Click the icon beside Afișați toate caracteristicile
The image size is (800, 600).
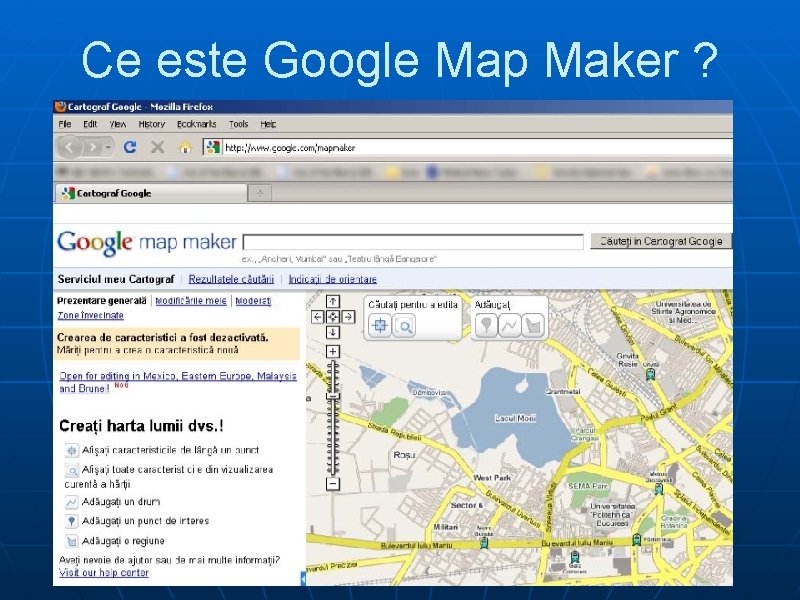point(71,470)
